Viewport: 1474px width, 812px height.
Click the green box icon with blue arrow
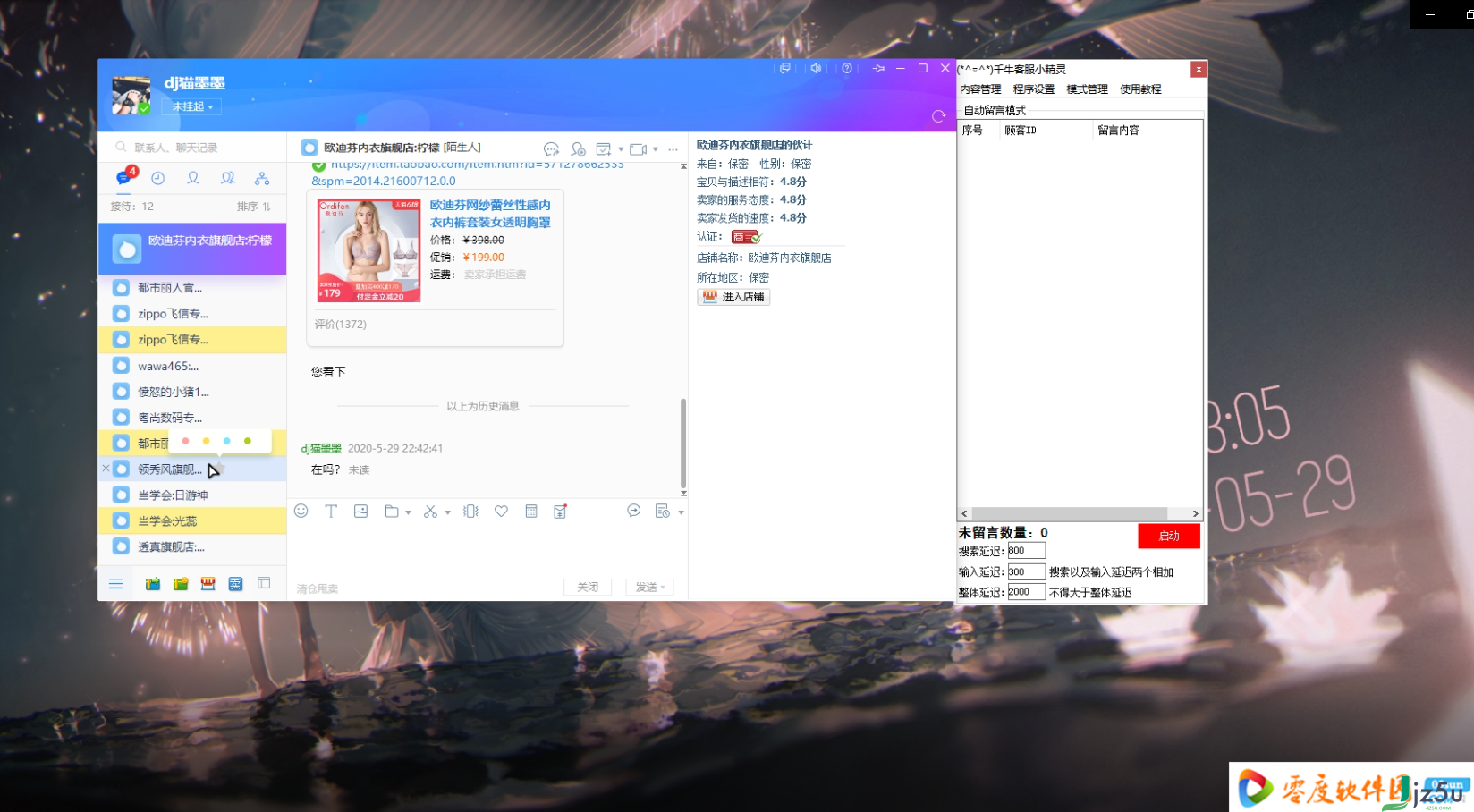coord(153,584)
